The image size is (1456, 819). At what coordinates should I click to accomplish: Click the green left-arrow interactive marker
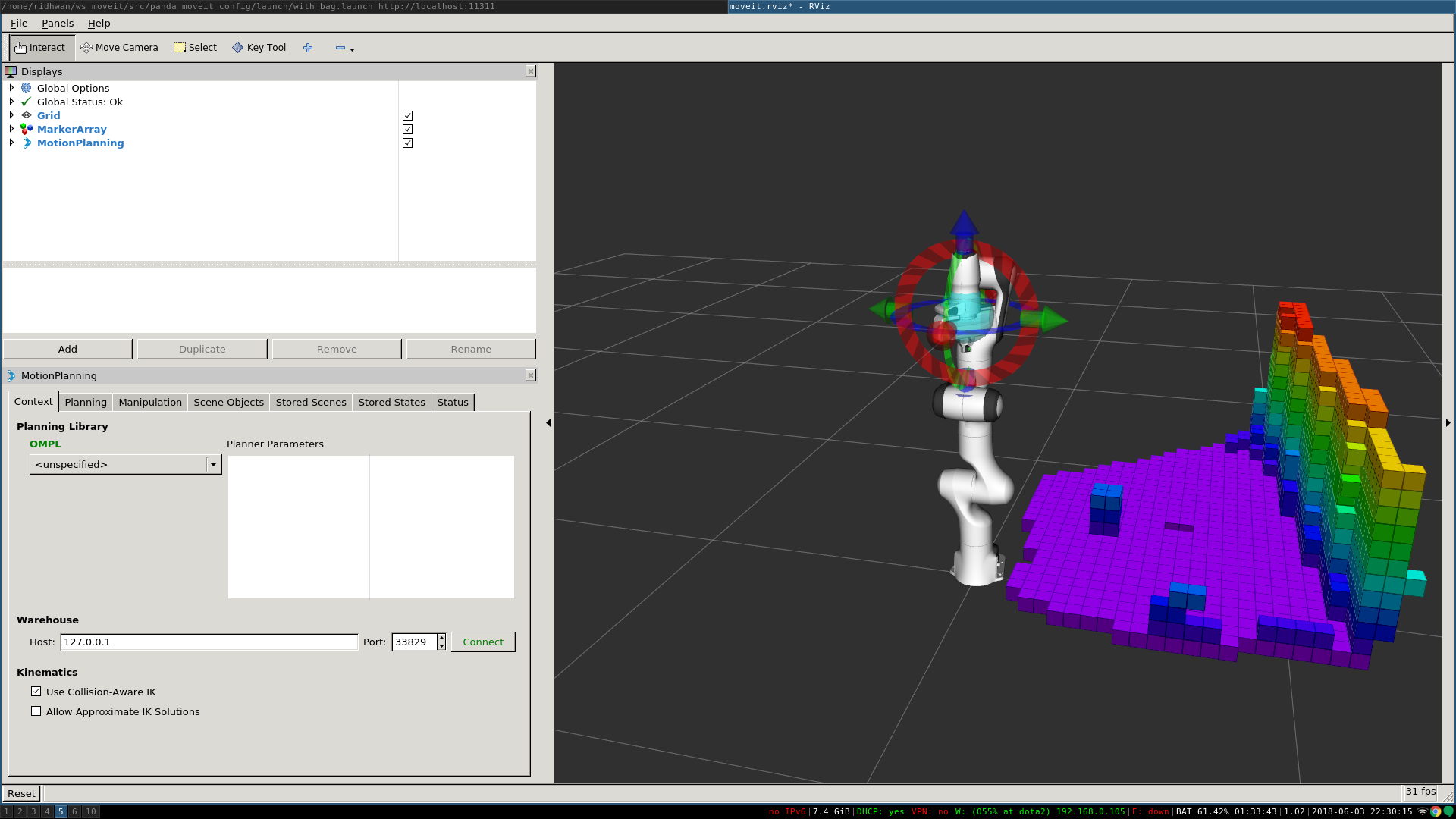tap(883, 309)
